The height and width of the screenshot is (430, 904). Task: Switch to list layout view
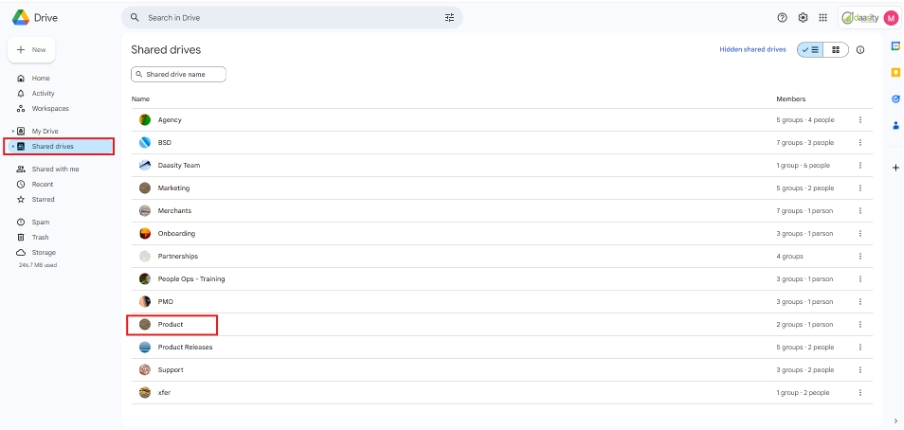(811, 50)
